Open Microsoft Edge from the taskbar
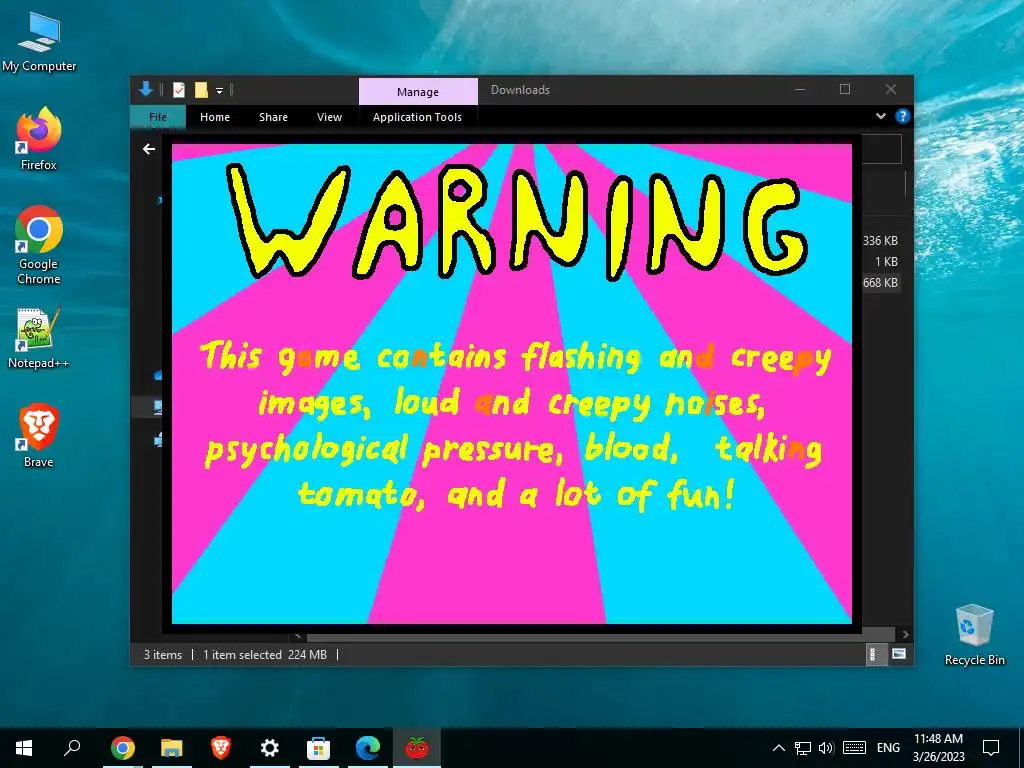Screen dimensions: 1024x768 point(368,748)
